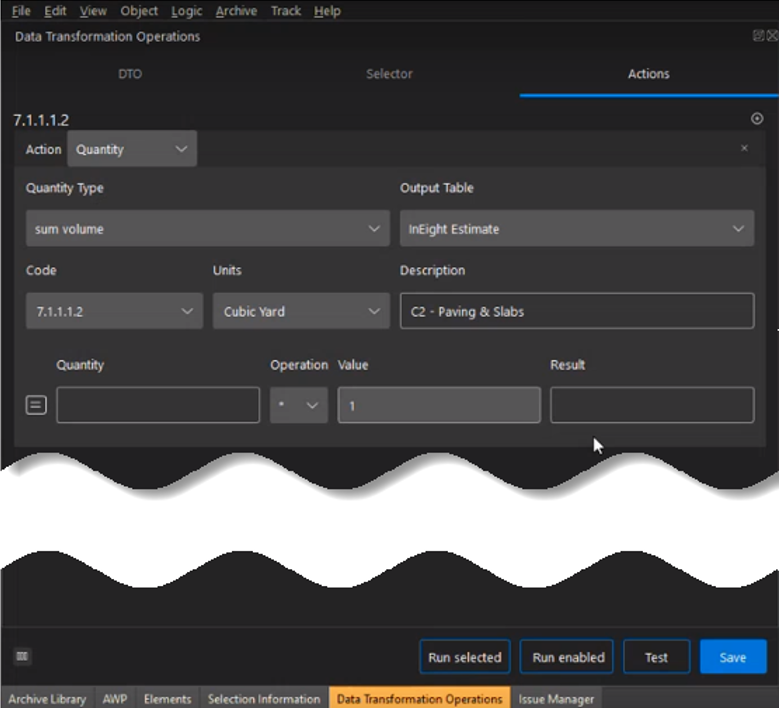Select the Data Transformation Operations bottom tab
The image size is (780, 708).
tap(419, 699)
